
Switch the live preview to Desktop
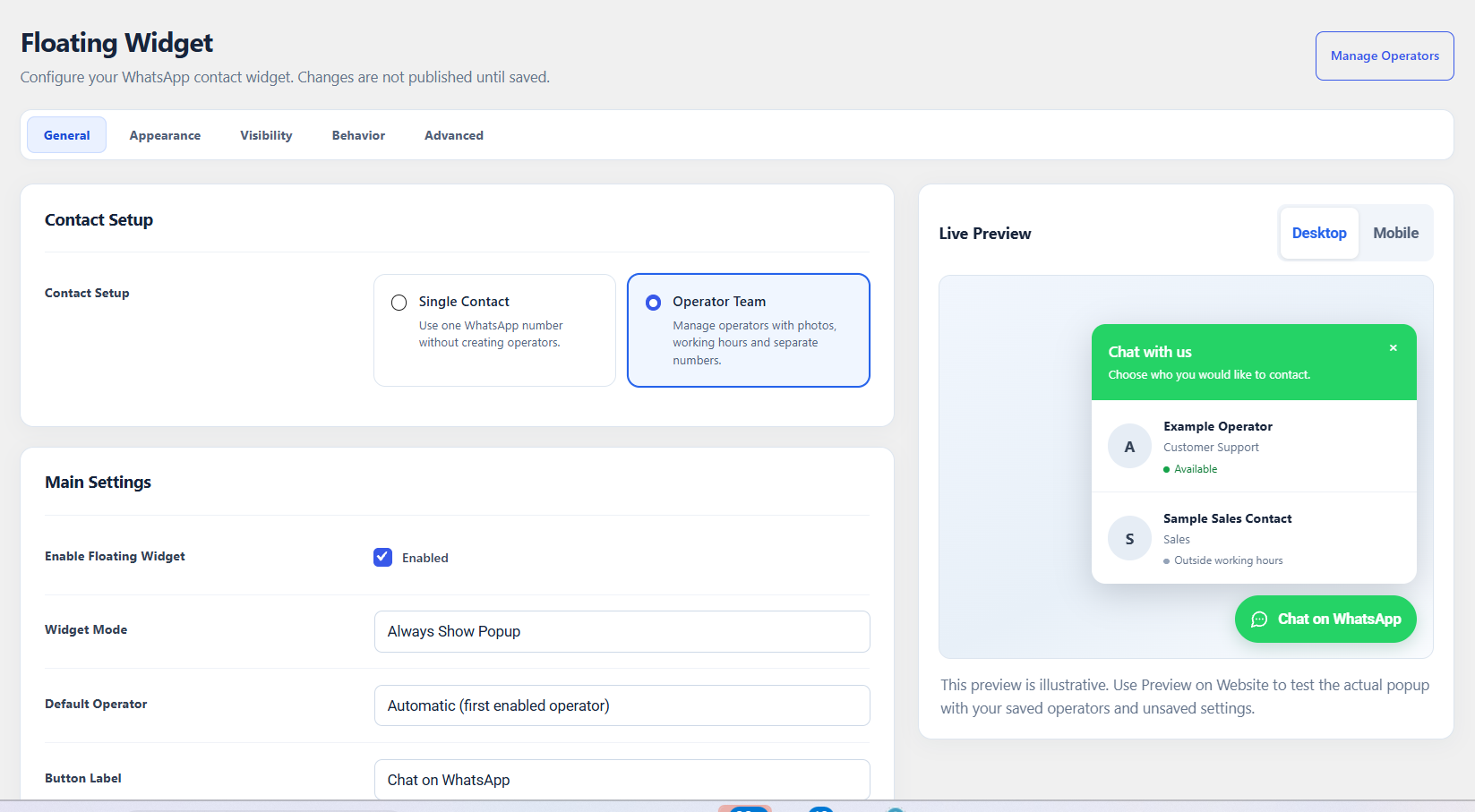pyautogui.click(x=1319, y=233)
